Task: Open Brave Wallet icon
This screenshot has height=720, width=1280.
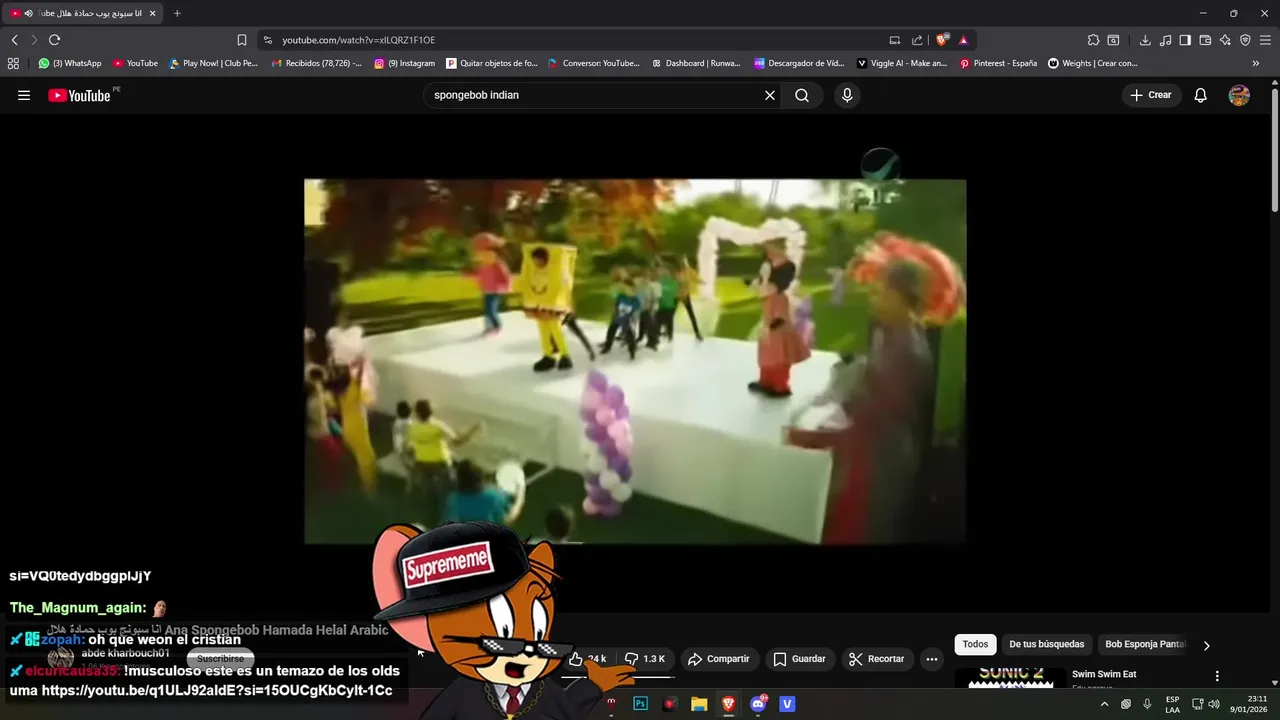Action: click(x=1205, y=40)
